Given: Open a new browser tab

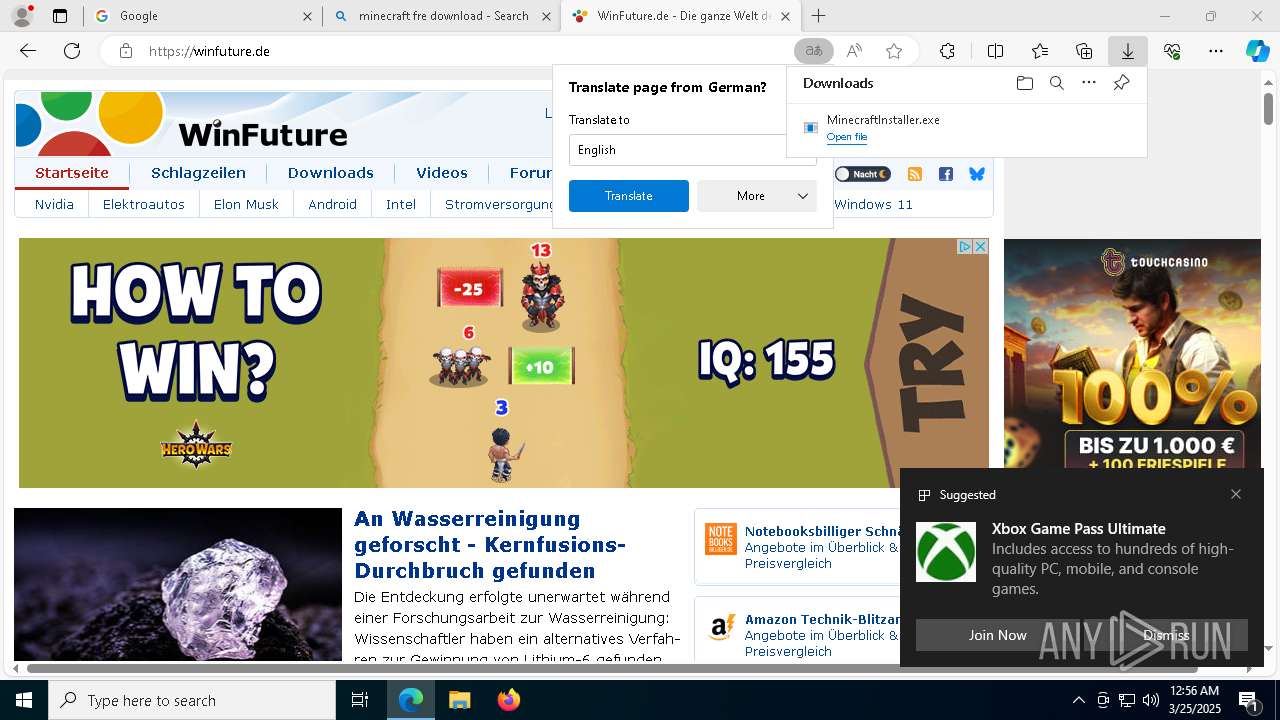Looking at the screenshot, I should [x=819, y=16].
